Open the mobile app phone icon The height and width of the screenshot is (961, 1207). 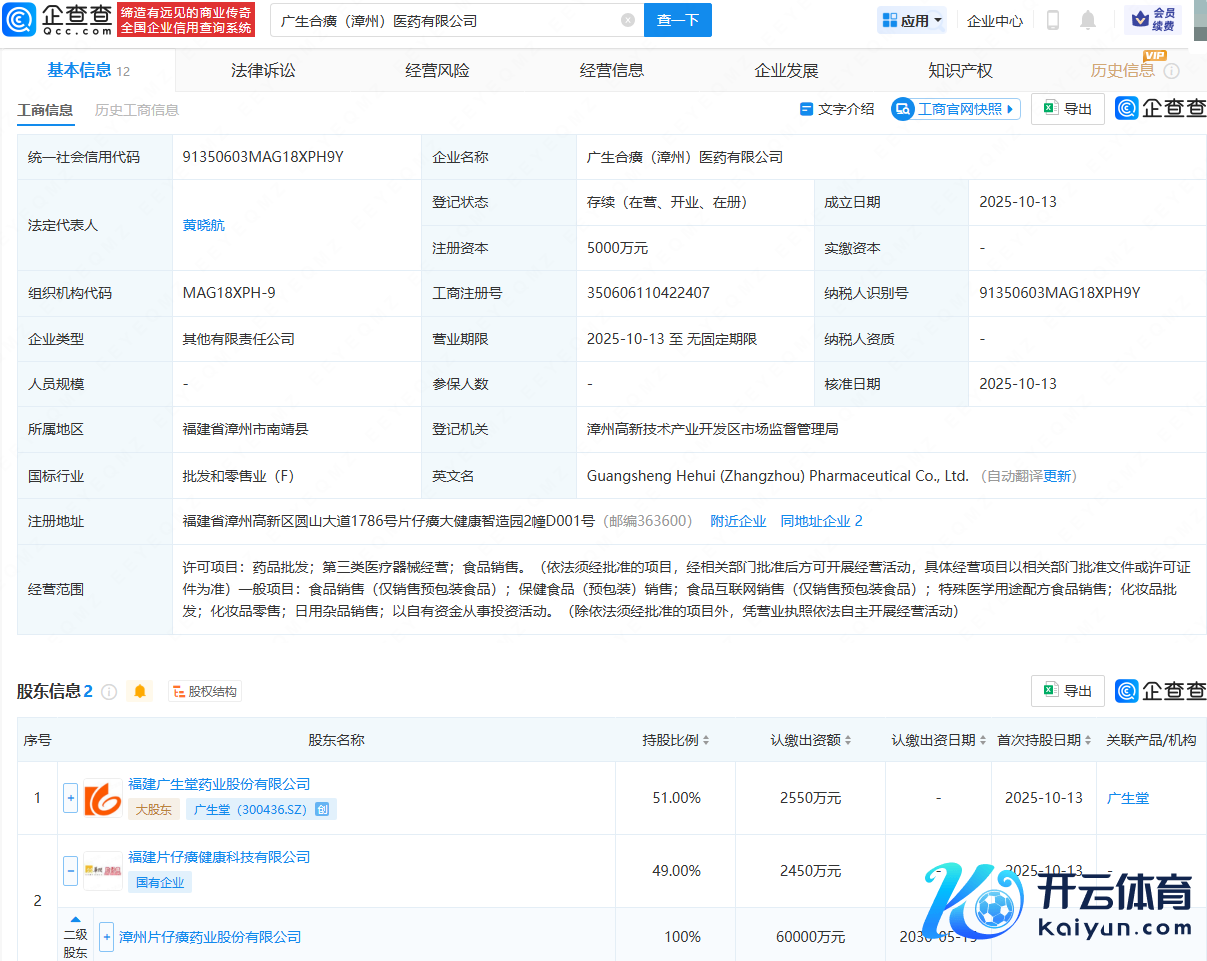[x=1052, y=20]
